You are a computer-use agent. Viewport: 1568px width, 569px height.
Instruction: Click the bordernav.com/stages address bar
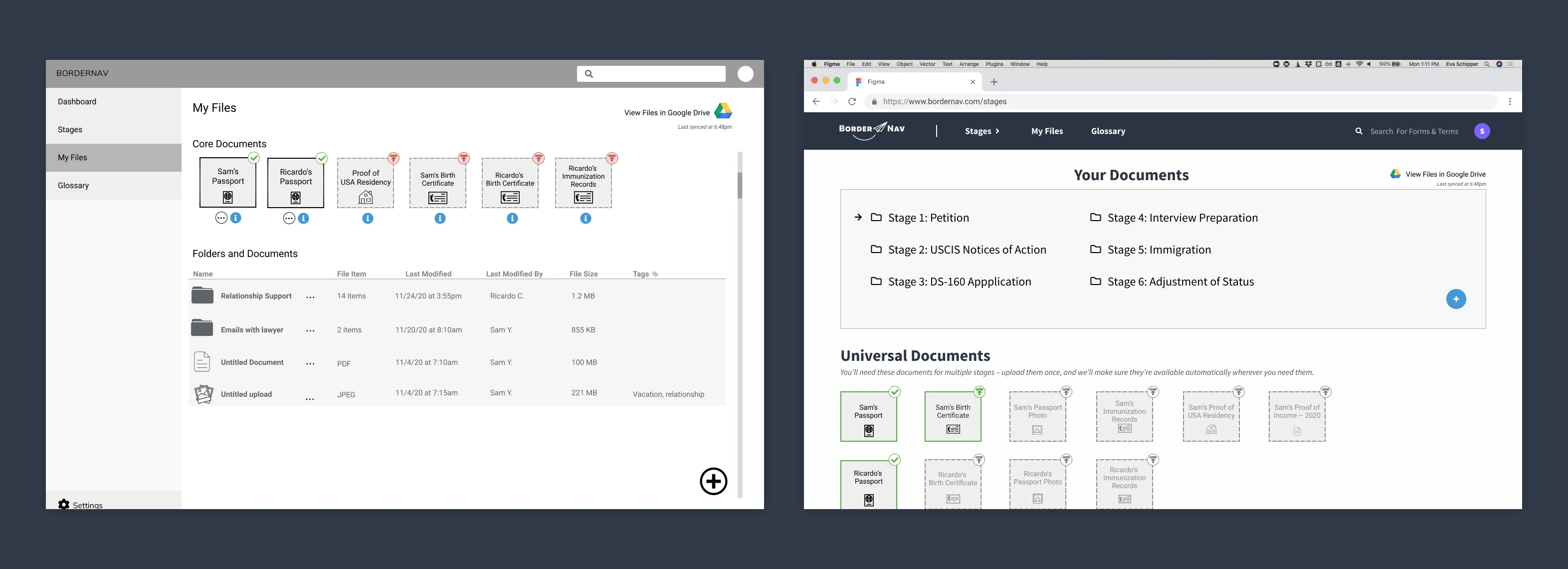[1181, 102]
